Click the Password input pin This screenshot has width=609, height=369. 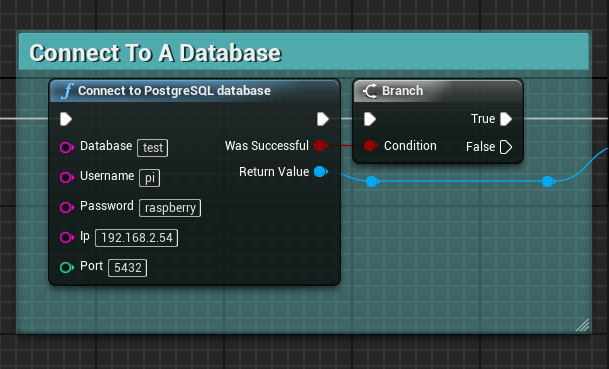[x=67, y=207]
